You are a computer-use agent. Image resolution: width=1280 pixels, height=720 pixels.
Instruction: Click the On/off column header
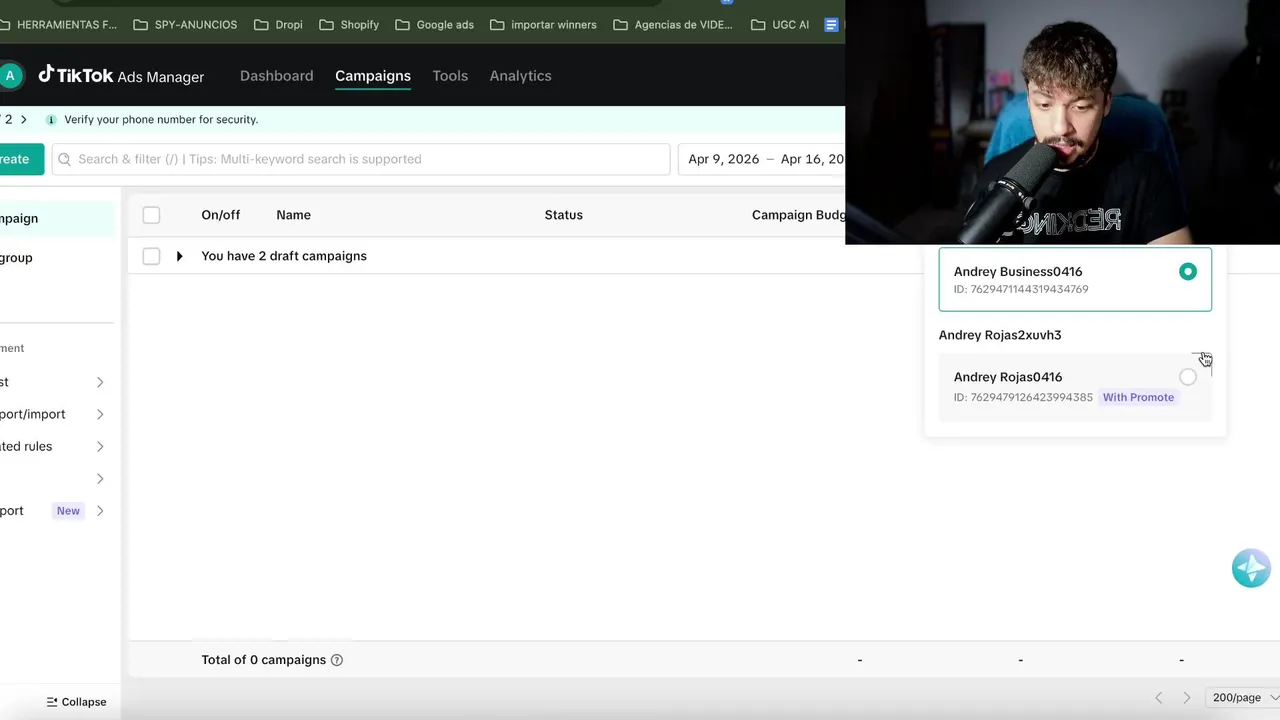[220, 215]
